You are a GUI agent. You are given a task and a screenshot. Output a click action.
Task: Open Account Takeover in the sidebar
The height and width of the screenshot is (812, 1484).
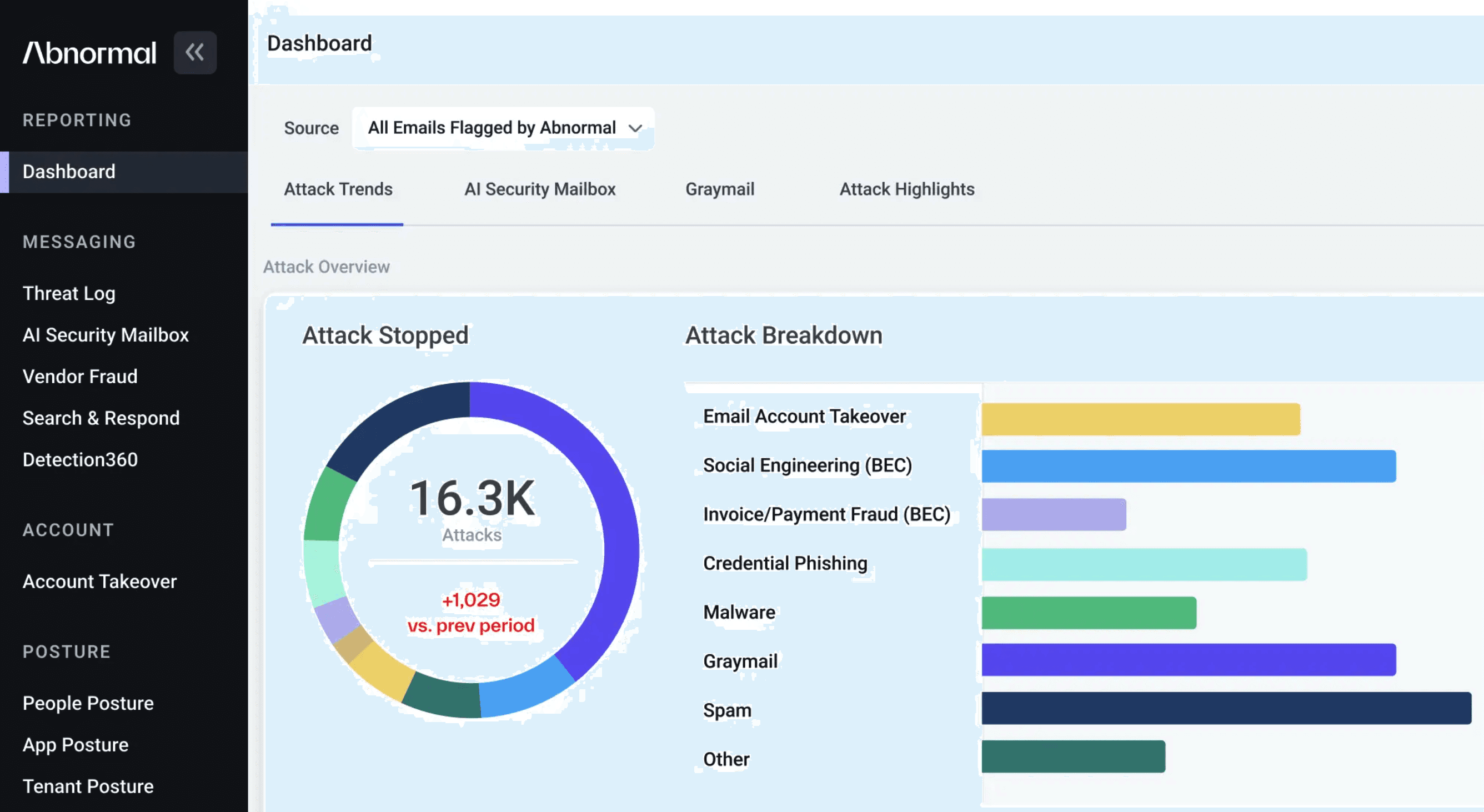coord(99,582)
